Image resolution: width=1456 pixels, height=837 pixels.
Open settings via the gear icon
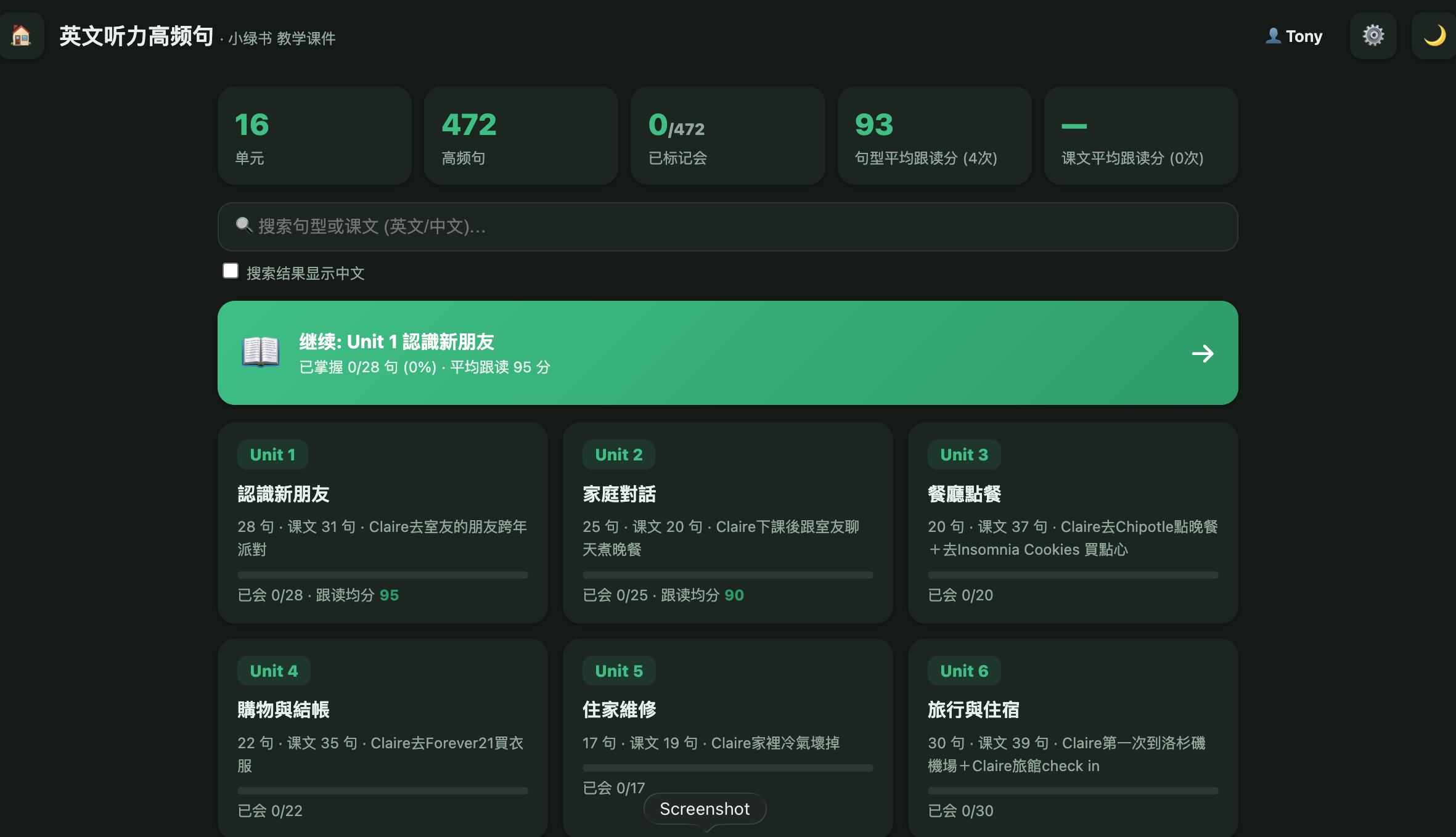pyautogui.click(x=1373, y=36)
